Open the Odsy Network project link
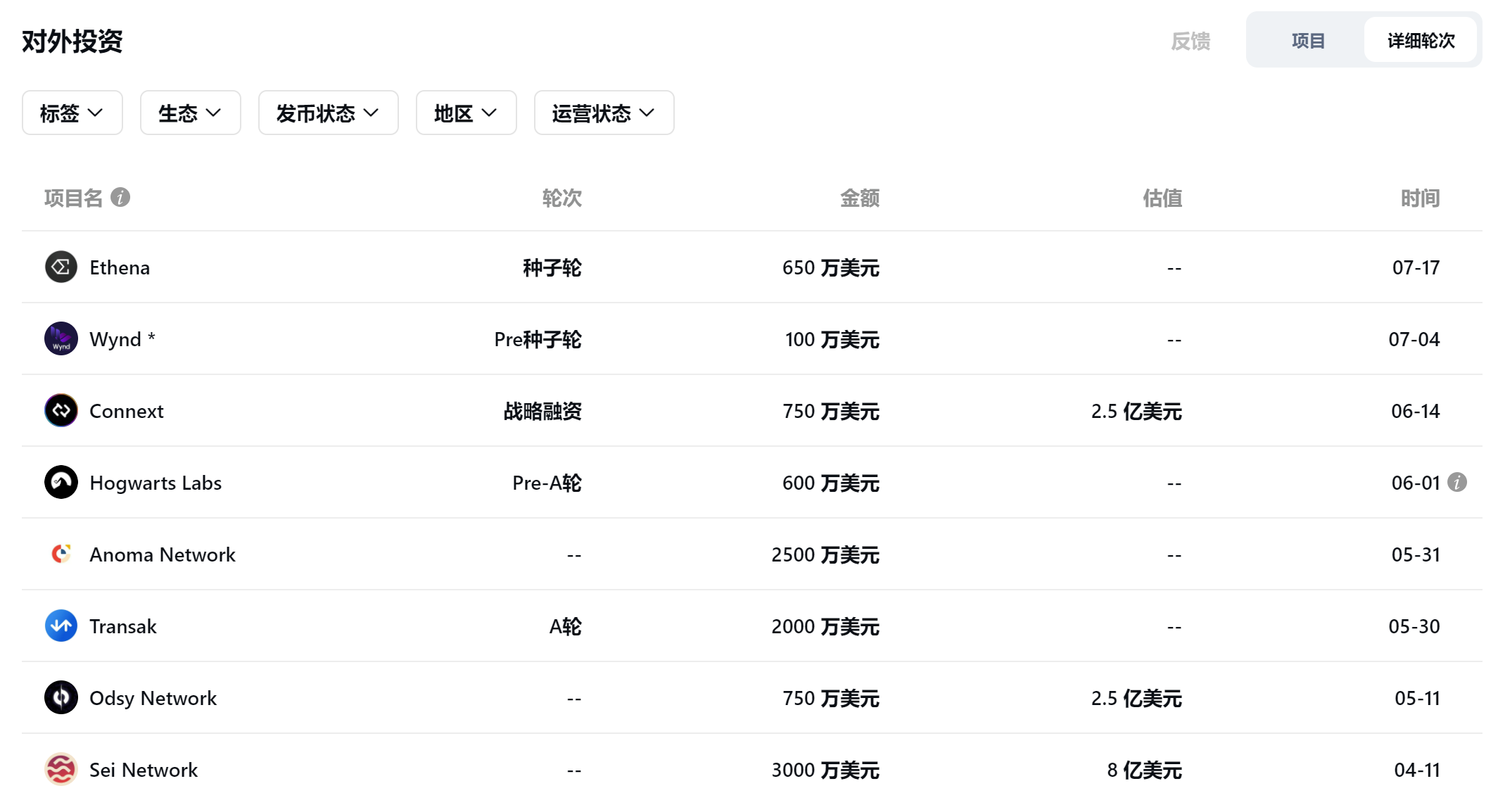The height and width of the screenshot is (812, 1498). (153, 699)
